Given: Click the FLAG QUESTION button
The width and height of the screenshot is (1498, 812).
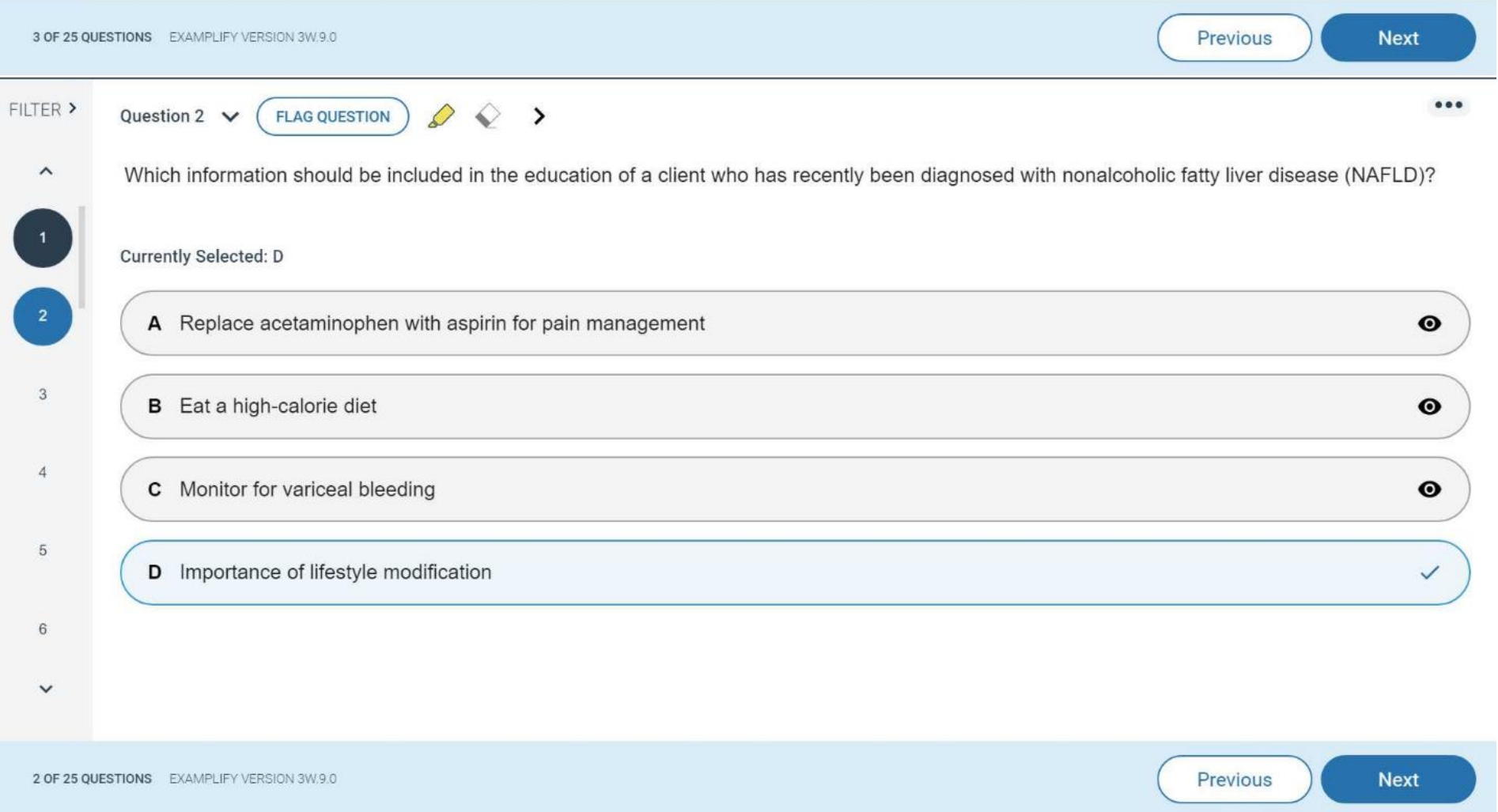Looking at the screenshot, I should (x=332, y=117).
